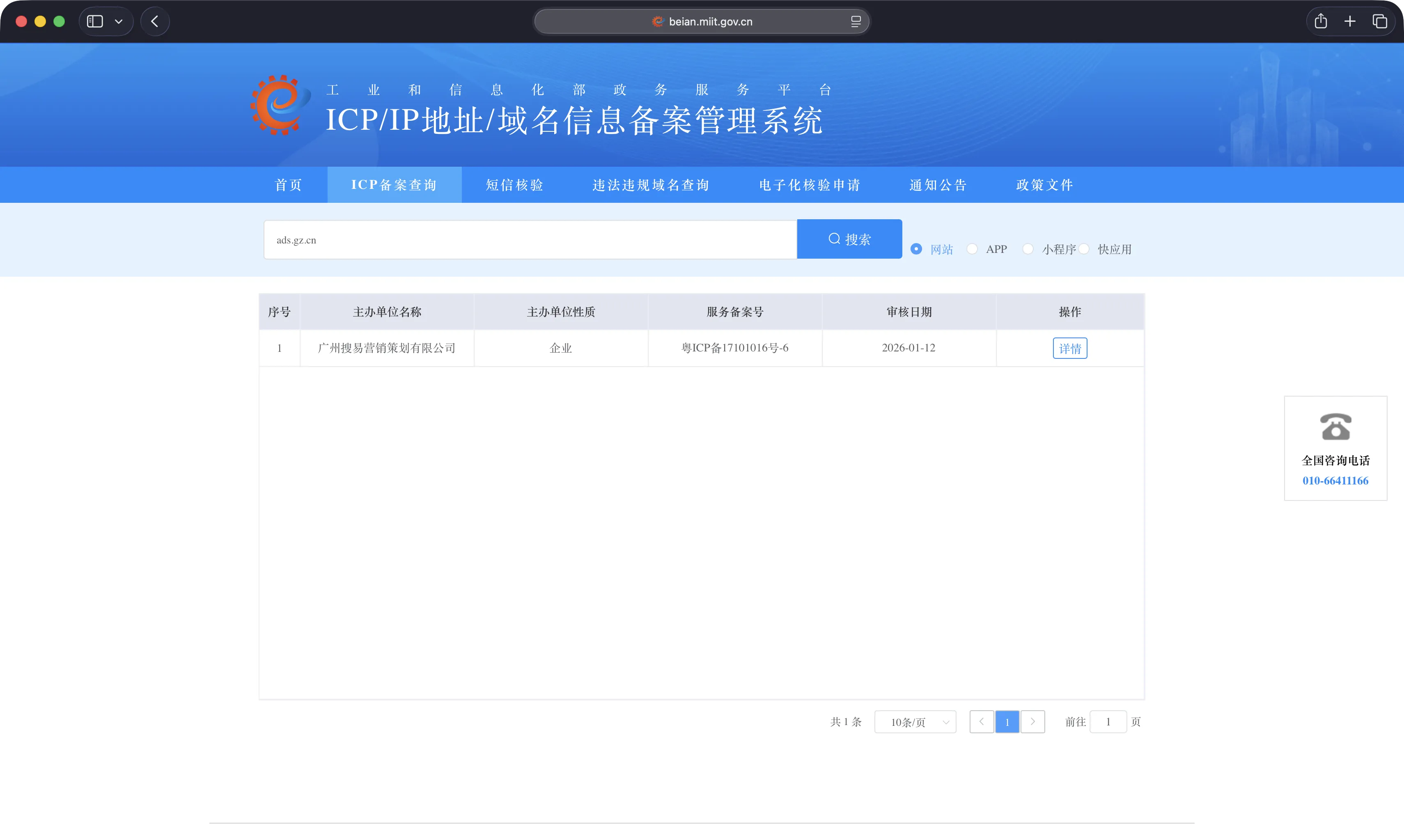Click the share icon in the browser toolbar
1404x840 pixels.
[x=1321, y=21]
